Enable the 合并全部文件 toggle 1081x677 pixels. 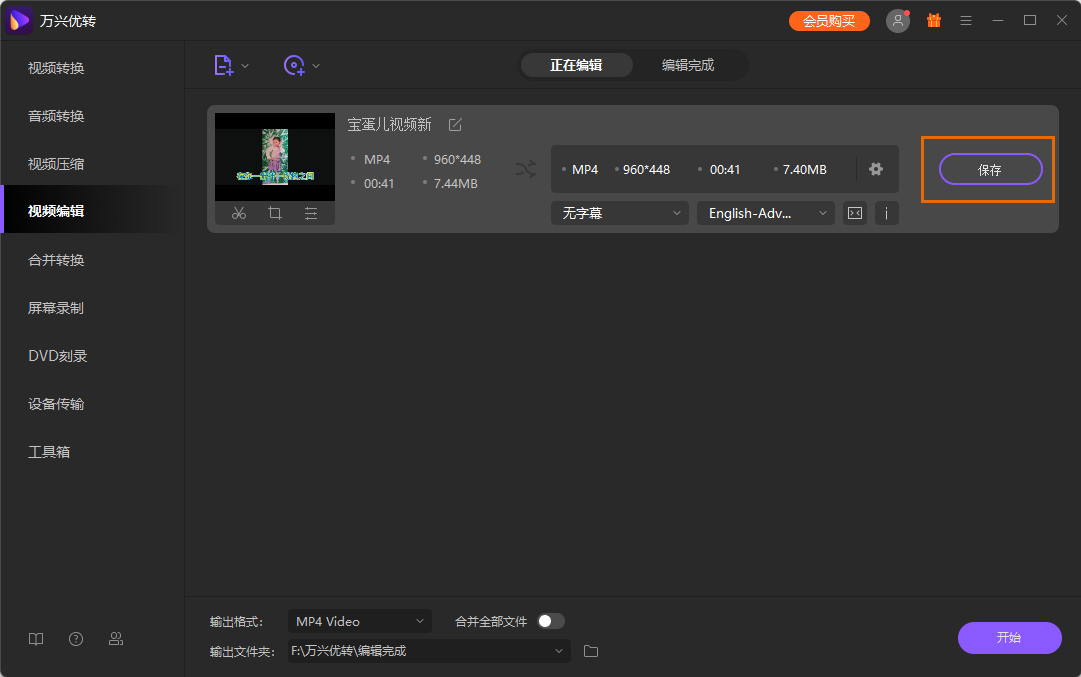tap(549, 620)
